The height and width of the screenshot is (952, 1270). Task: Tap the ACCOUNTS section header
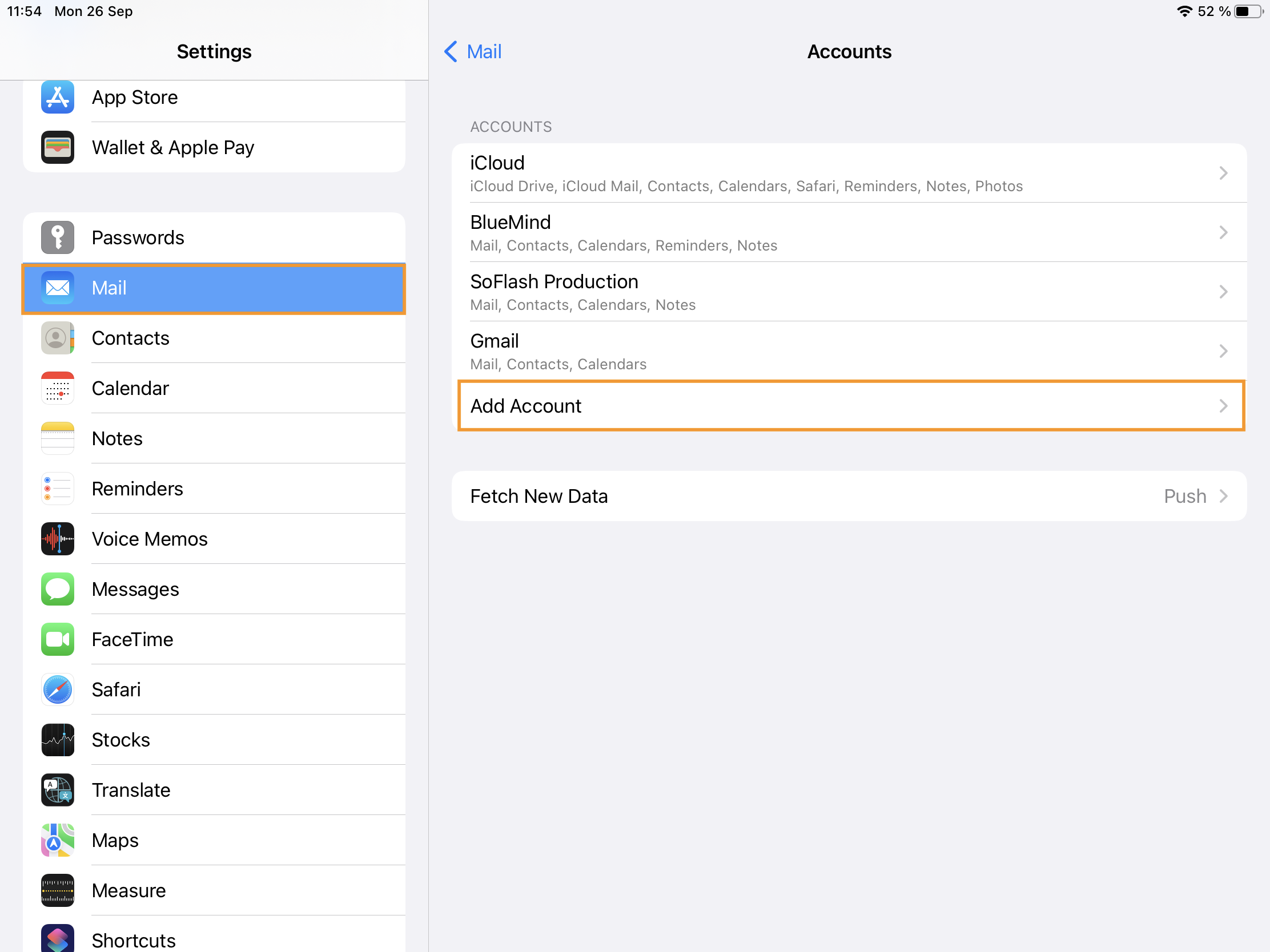(x=511, y=127)
